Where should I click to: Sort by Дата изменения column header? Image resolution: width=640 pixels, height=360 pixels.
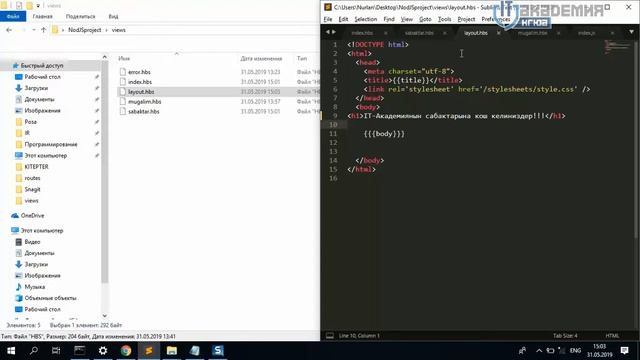tap(261, 58)
